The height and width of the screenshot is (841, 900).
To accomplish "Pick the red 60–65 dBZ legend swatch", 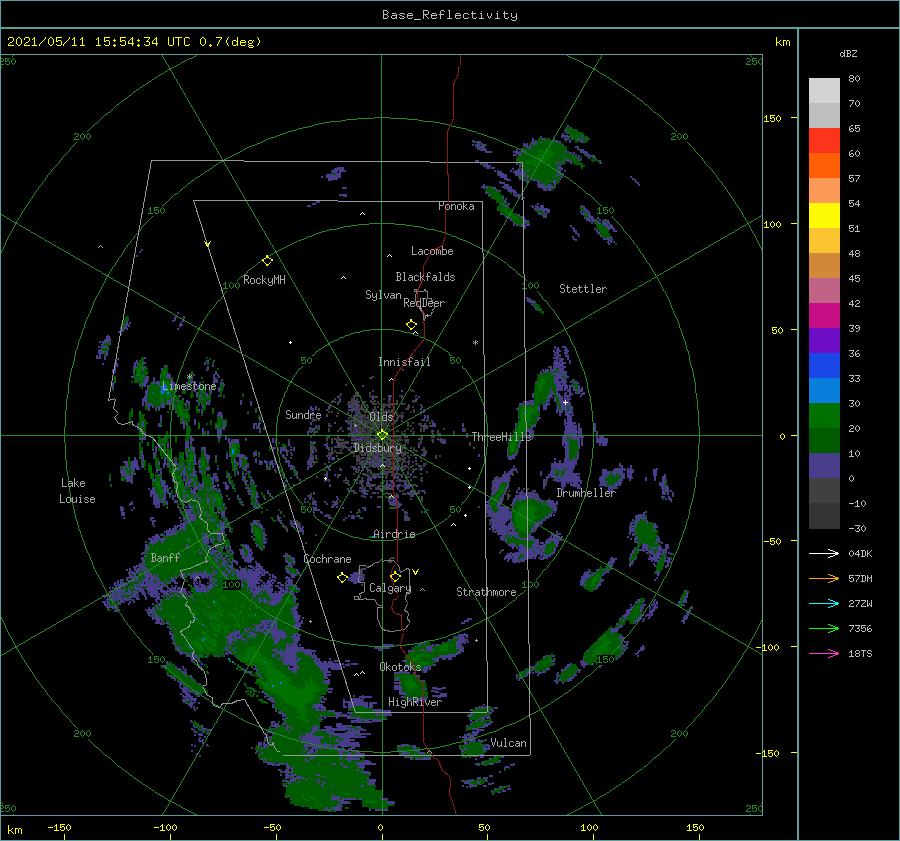I will point(824,140).
